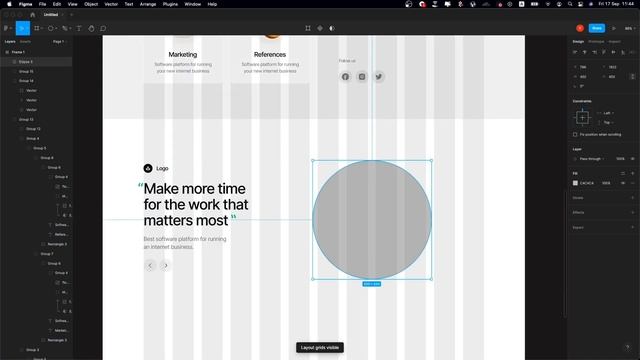Open the Plugins menu
This screenshot has height=360, width=640.
170,4
